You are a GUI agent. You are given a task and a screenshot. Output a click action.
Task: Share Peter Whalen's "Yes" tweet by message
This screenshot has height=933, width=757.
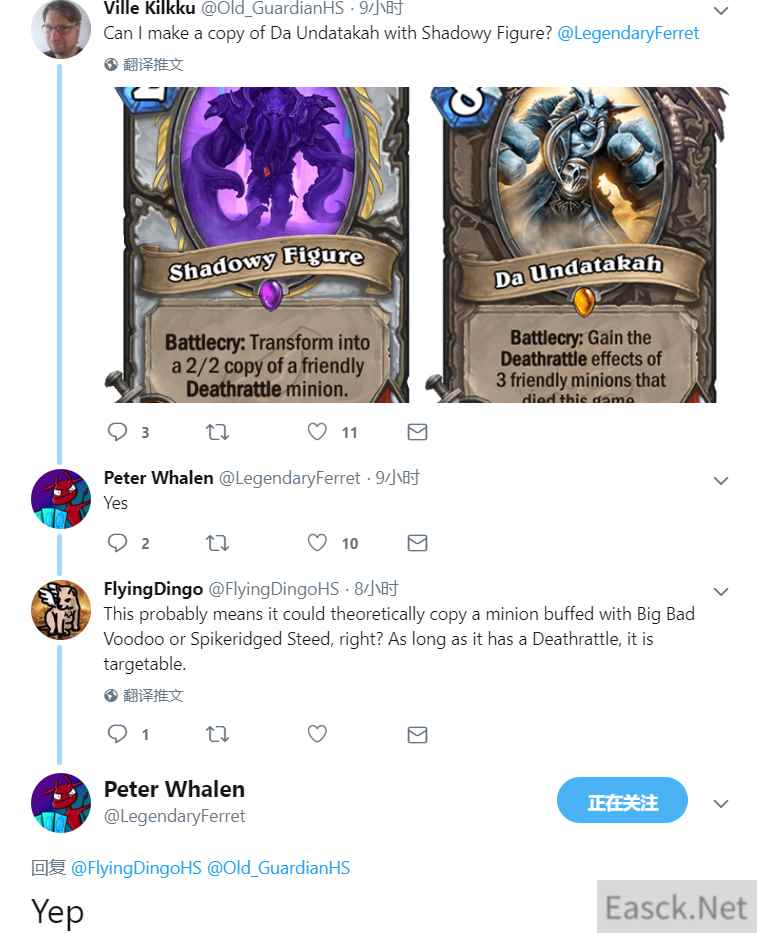pyautogui.click(x=417, y=543)
